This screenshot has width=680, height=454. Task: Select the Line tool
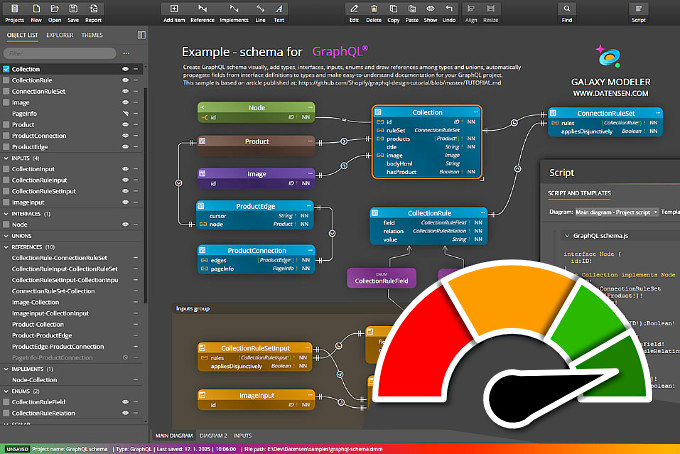[260, 13]
